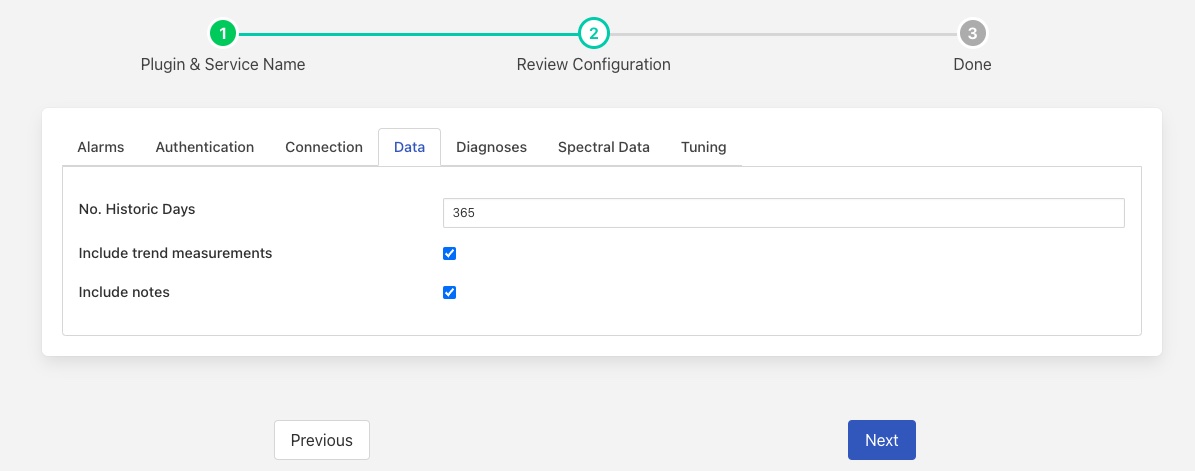Click the Include trend measurements label text
The height and width of the screenshot is (471, 1195).
[x=175, y=254]
